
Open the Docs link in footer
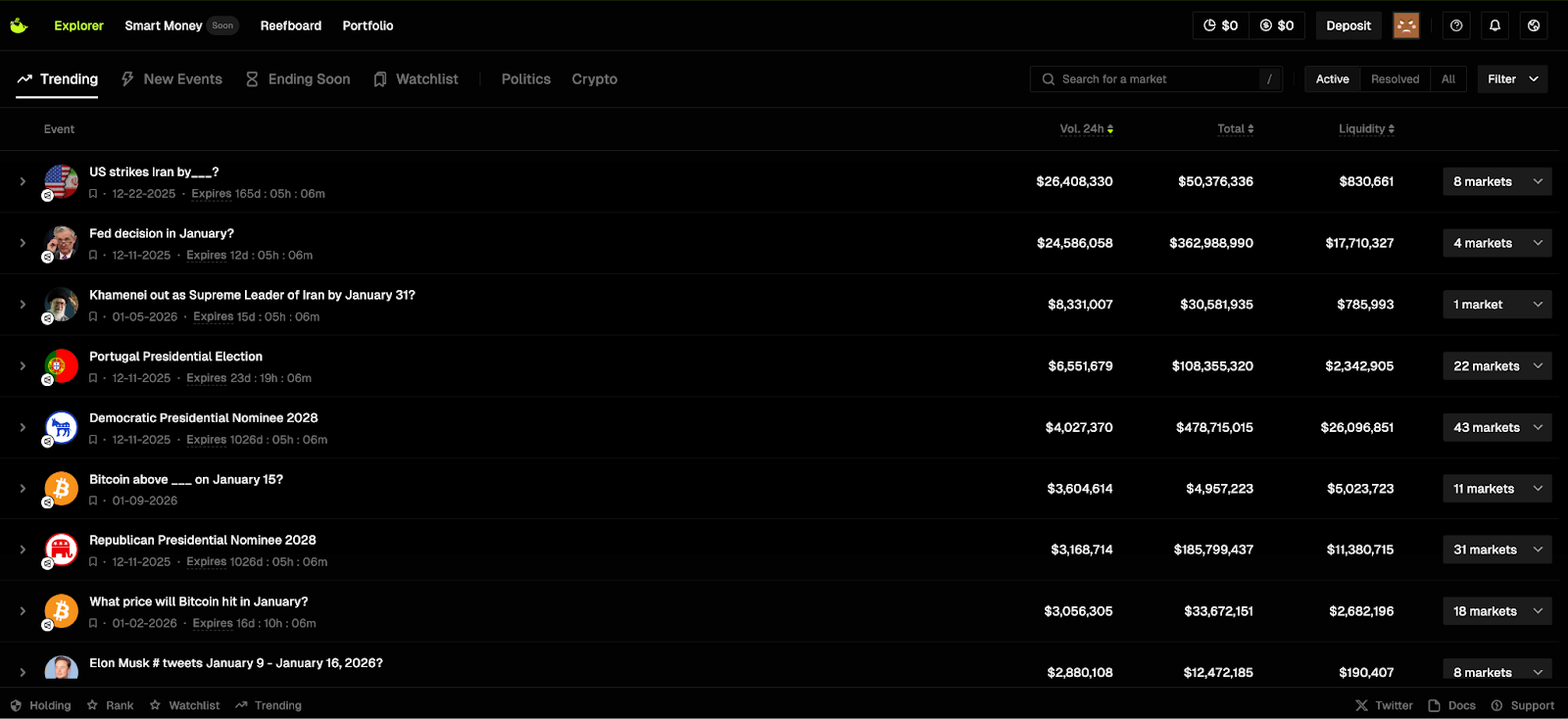(x=1452, y=705)
